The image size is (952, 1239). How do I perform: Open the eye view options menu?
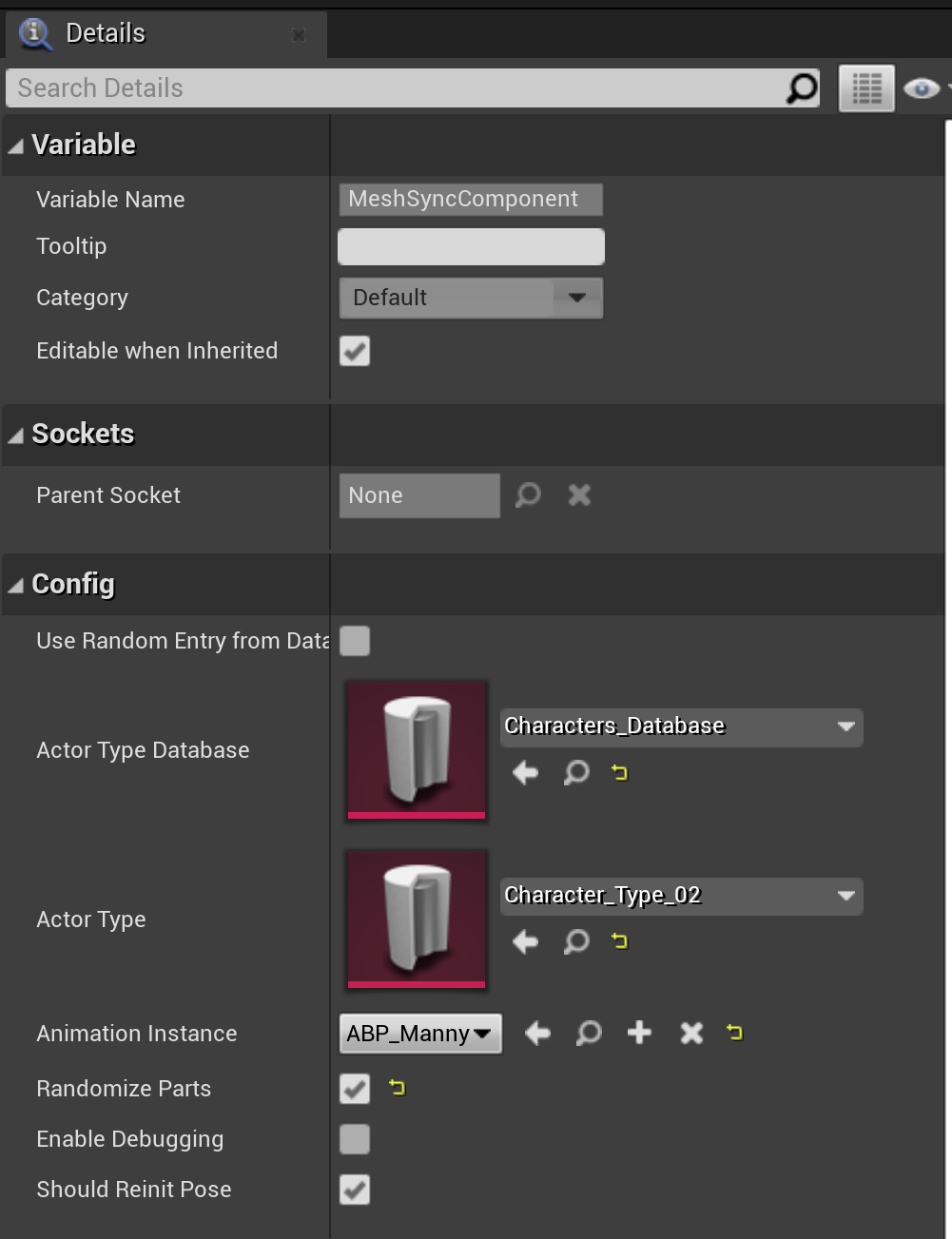[922, 88]
